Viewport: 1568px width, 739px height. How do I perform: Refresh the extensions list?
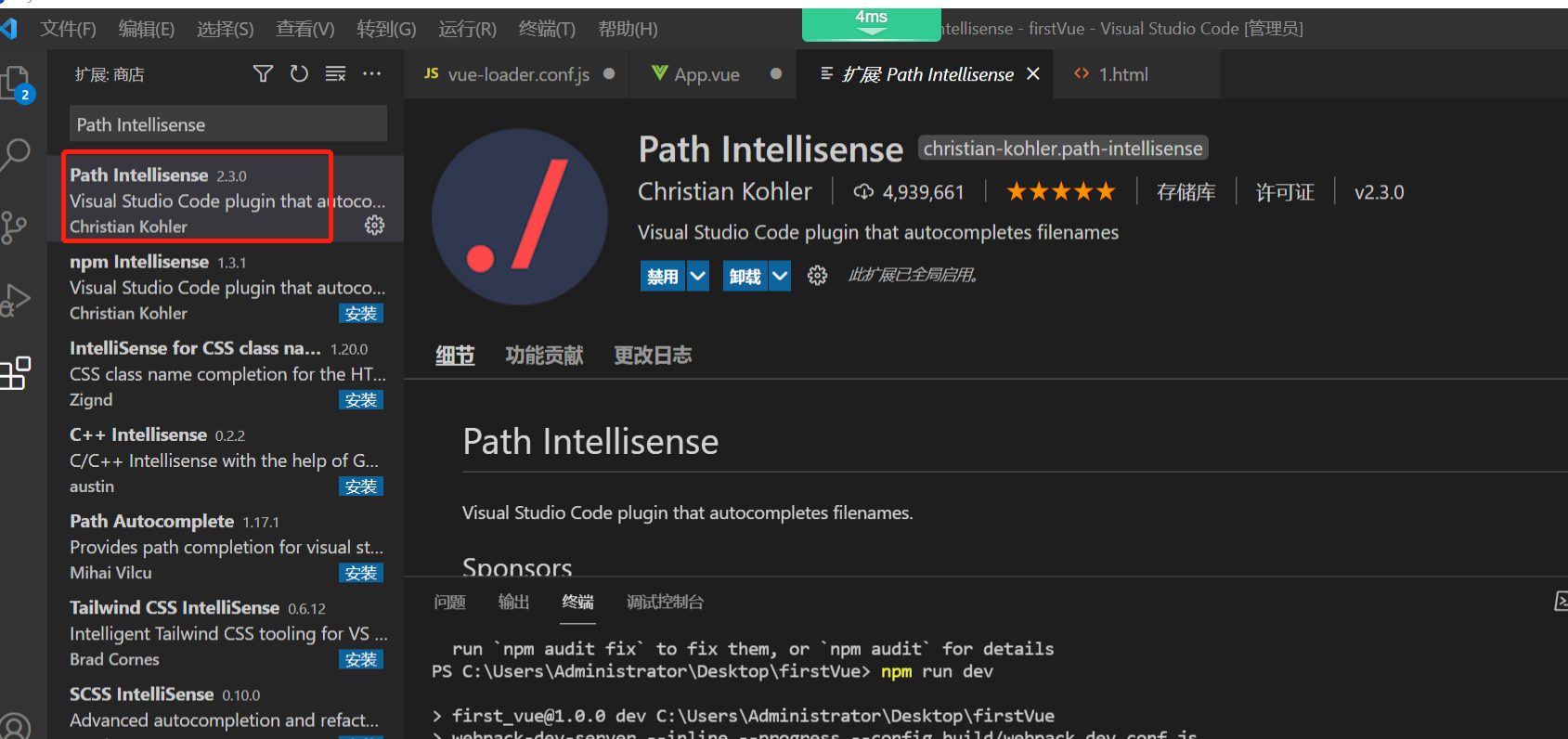pos(299,73)
